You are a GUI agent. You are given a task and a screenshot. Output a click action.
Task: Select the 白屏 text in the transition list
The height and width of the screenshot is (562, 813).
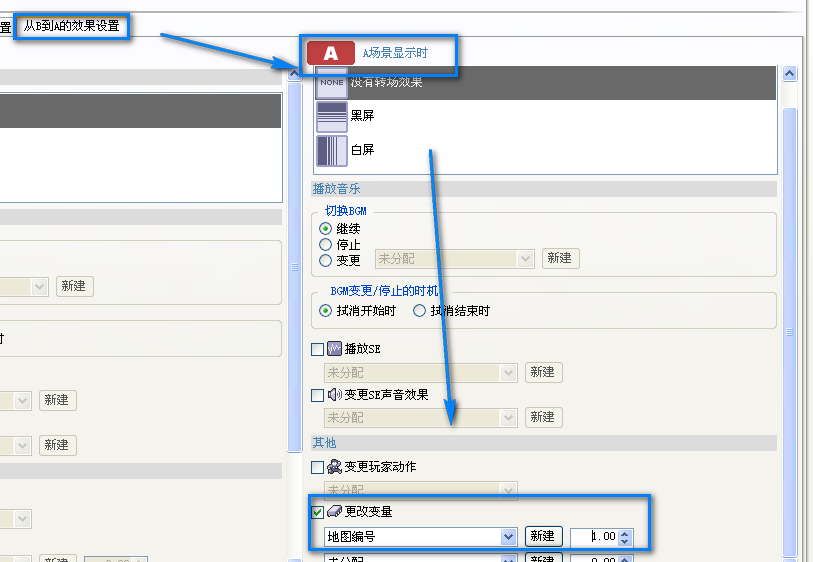[362, 150]
